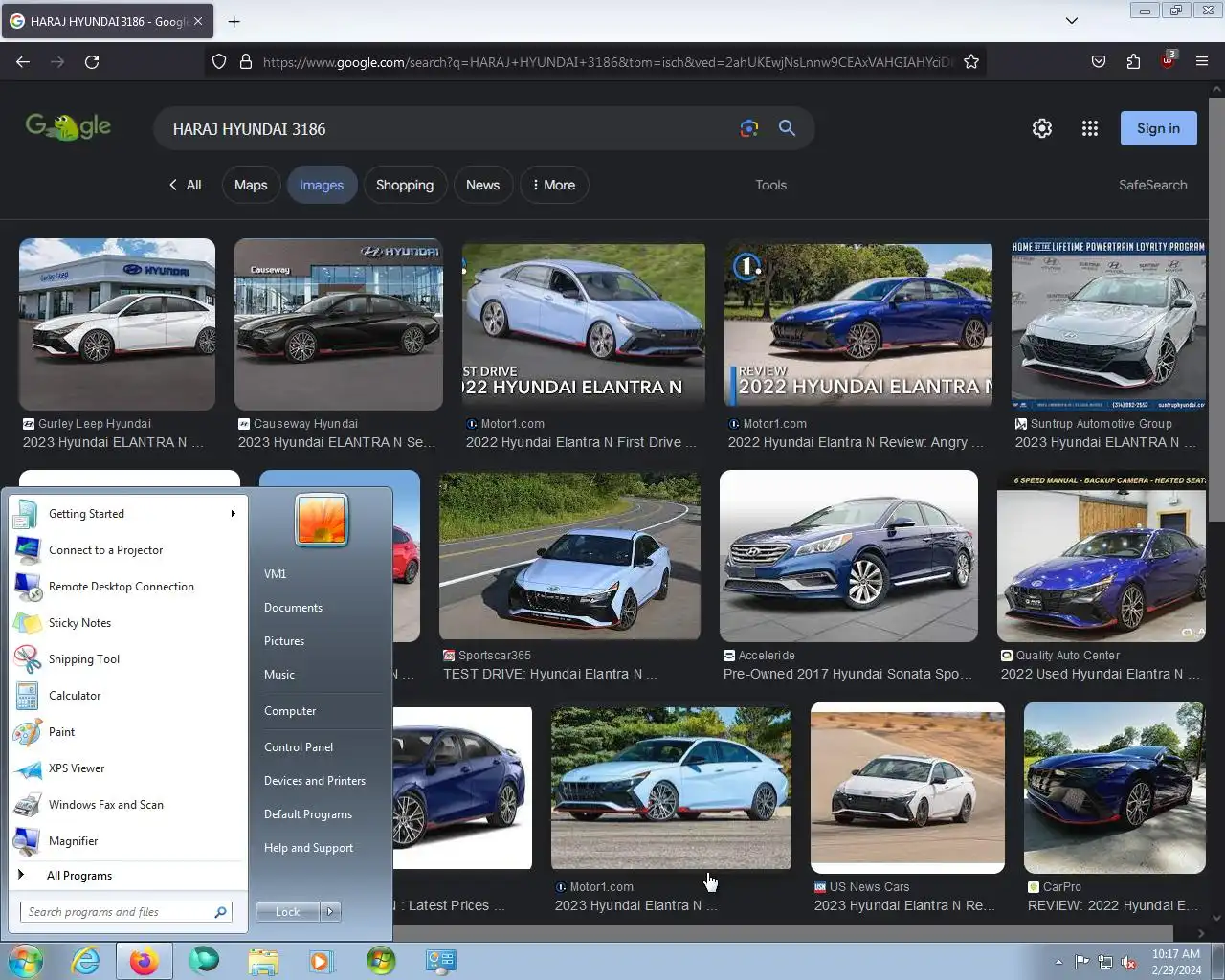The image size is (1225, 980).
Task: Open a new browser tab
Action: 234,21
